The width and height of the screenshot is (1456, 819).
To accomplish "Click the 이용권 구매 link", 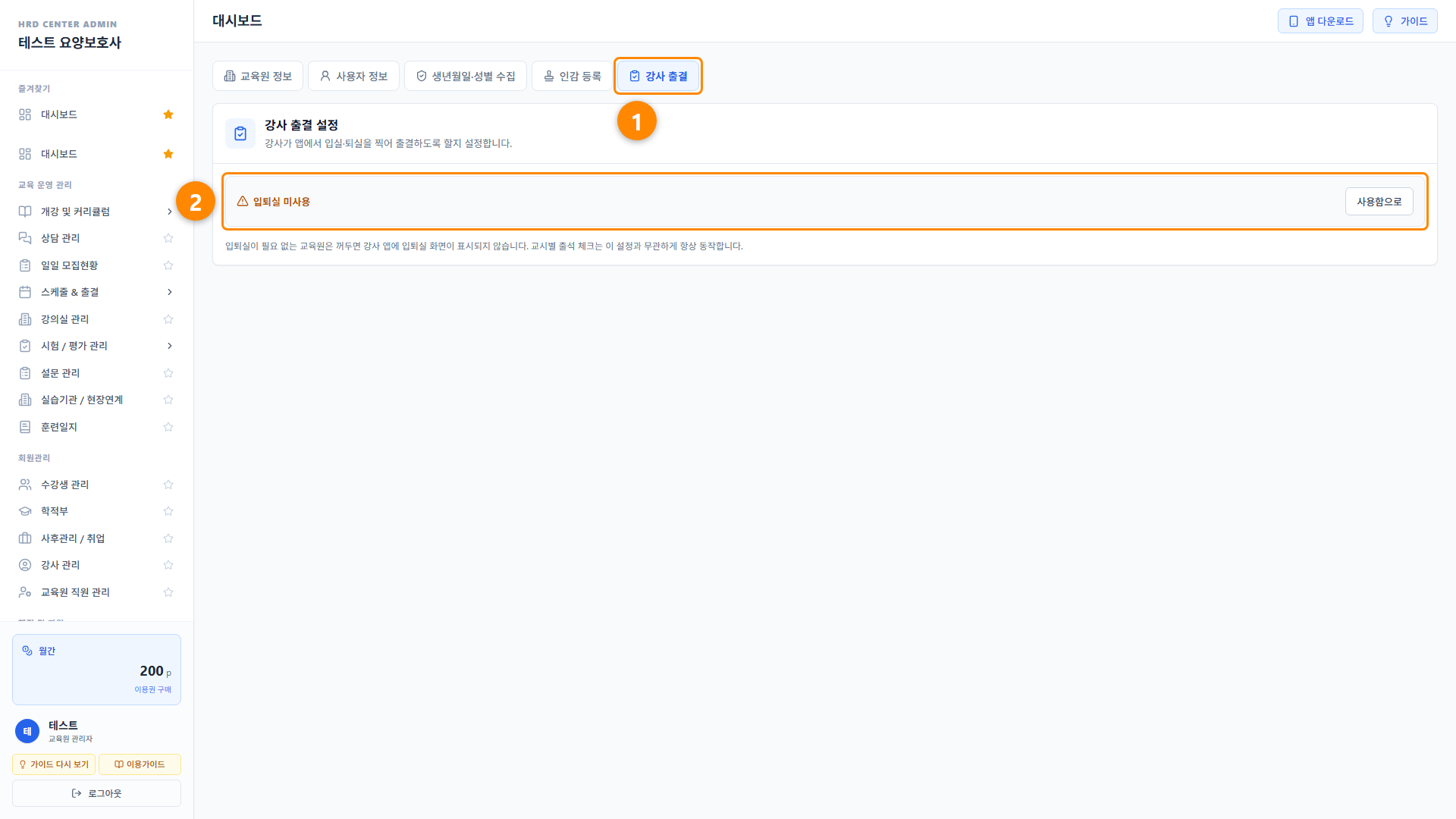I will (x=152, y=689).
